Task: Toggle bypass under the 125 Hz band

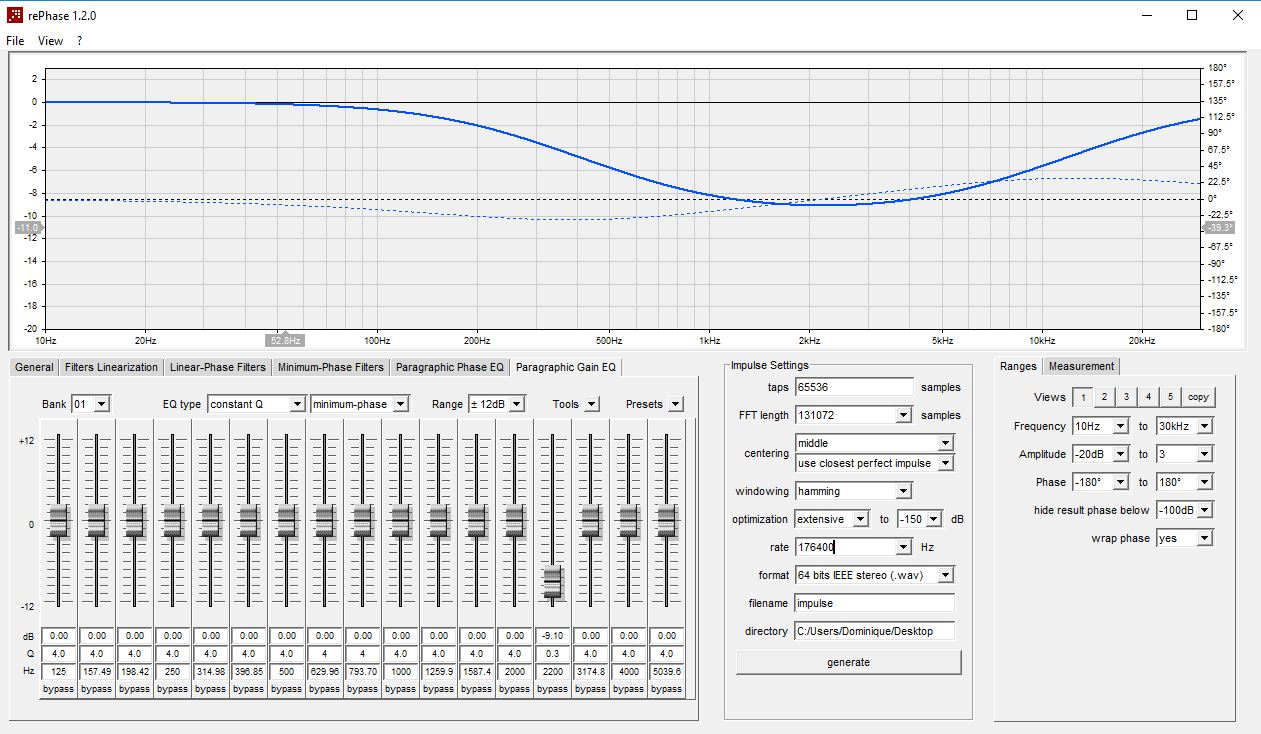Action: point(58,689)
